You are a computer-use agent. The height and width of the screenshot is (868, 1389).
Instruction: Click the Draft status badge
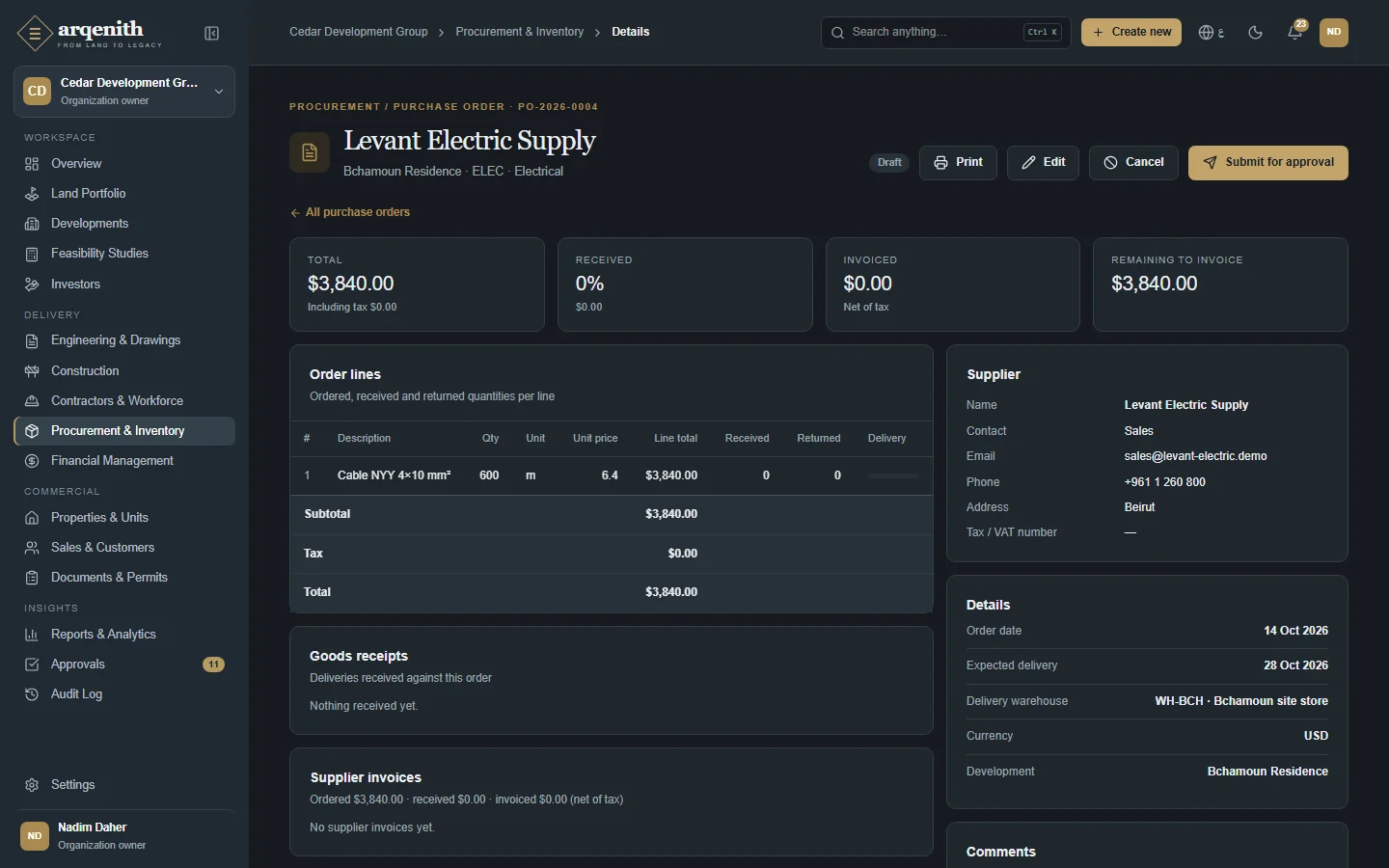pos(889,163)
